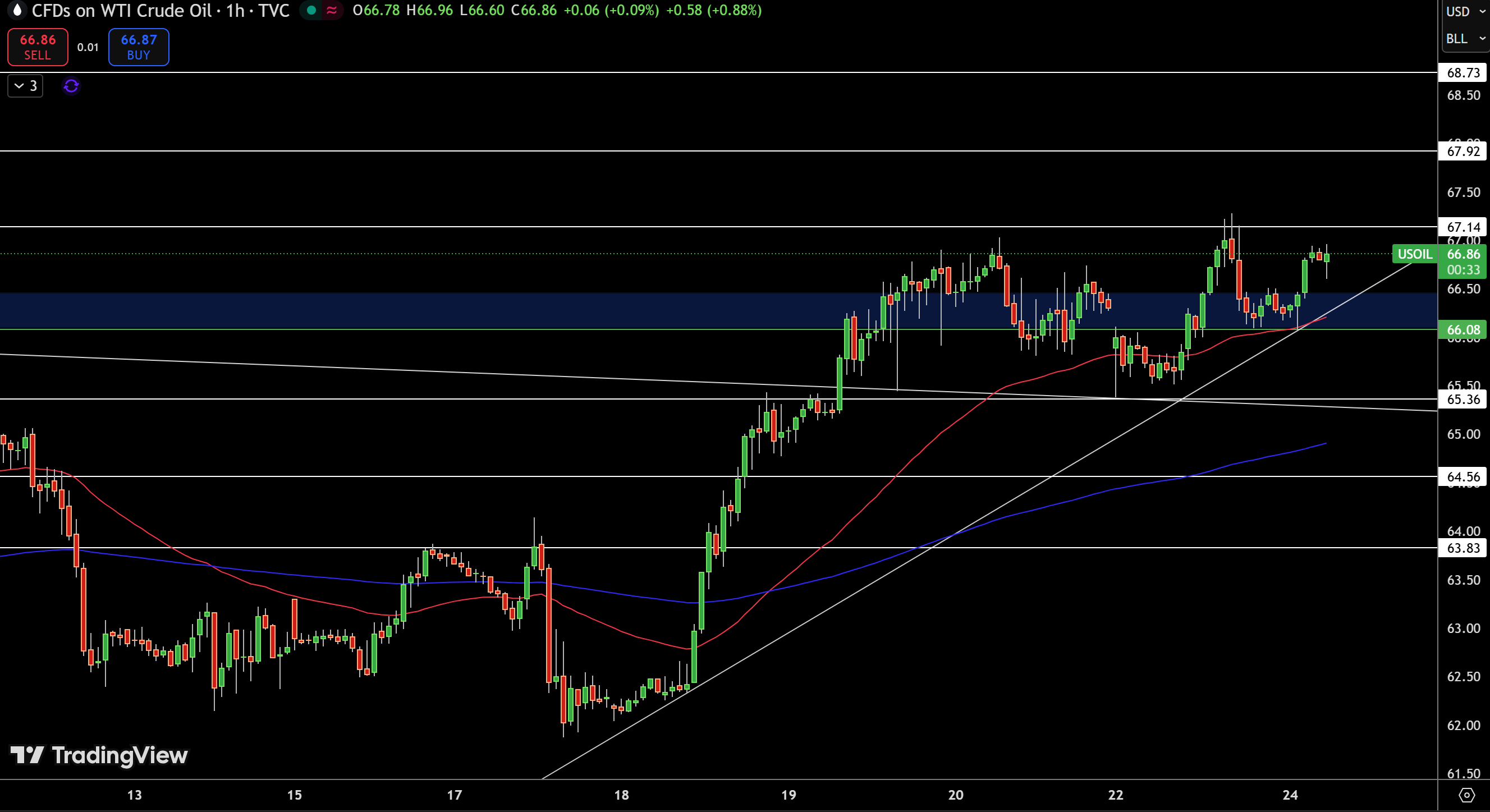Select the 67.14 resistance line label
Screen dimensions: 1490x812
[1464, 227]
